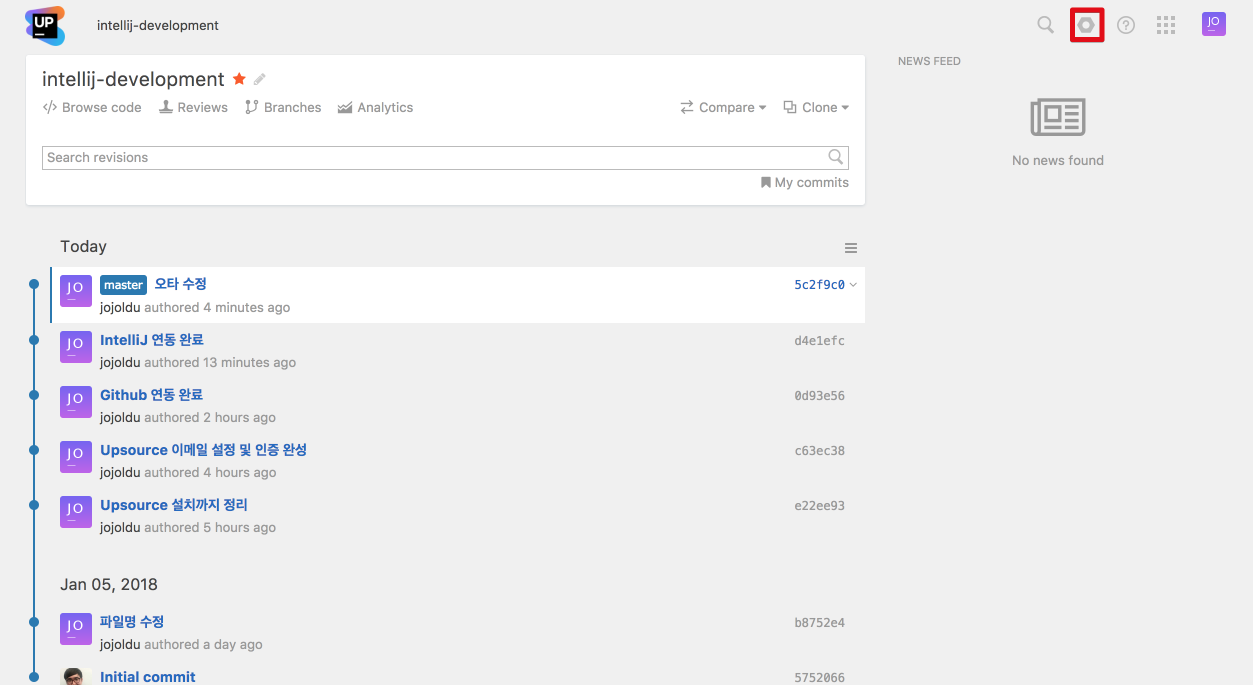
Task: Click the NEWS FEED heading
Action: pyautogui.click(x=929, y=61)
